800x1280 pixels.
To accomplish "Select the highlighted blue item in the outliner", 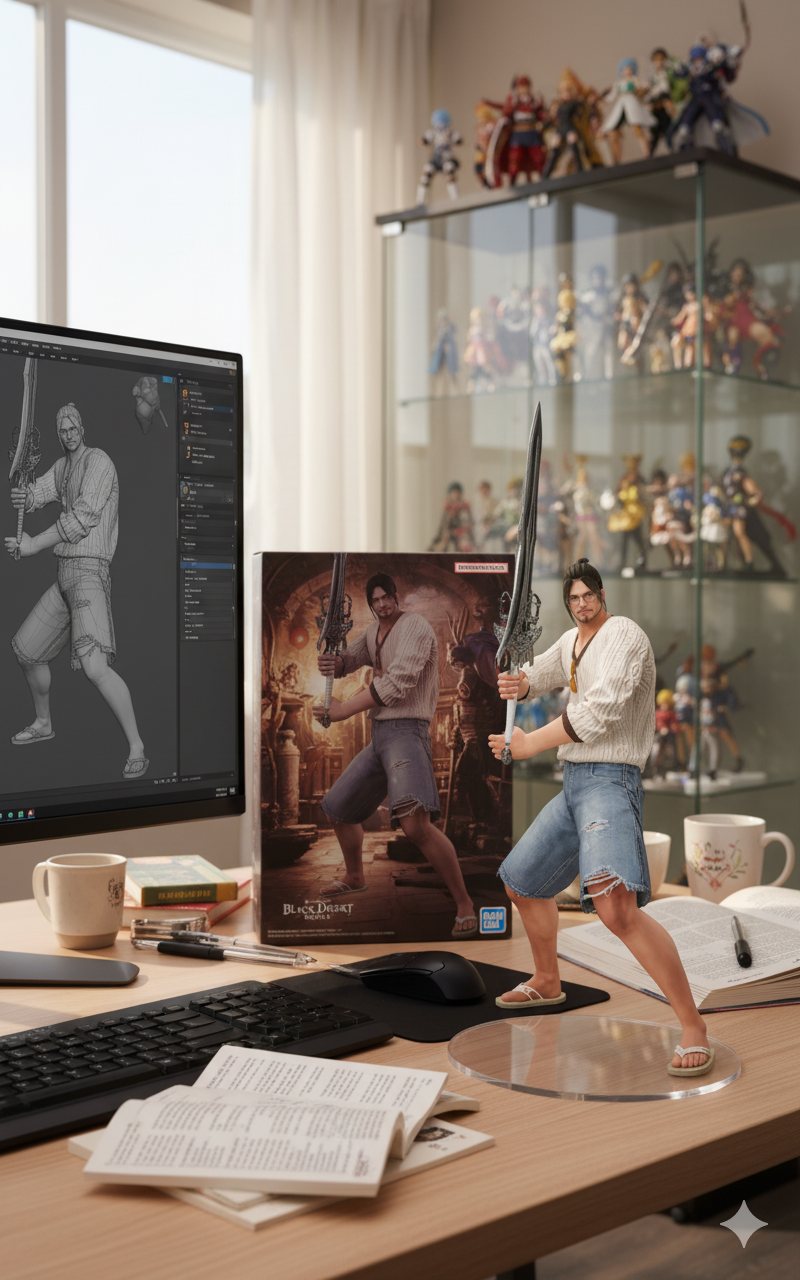I will point(206,410).
